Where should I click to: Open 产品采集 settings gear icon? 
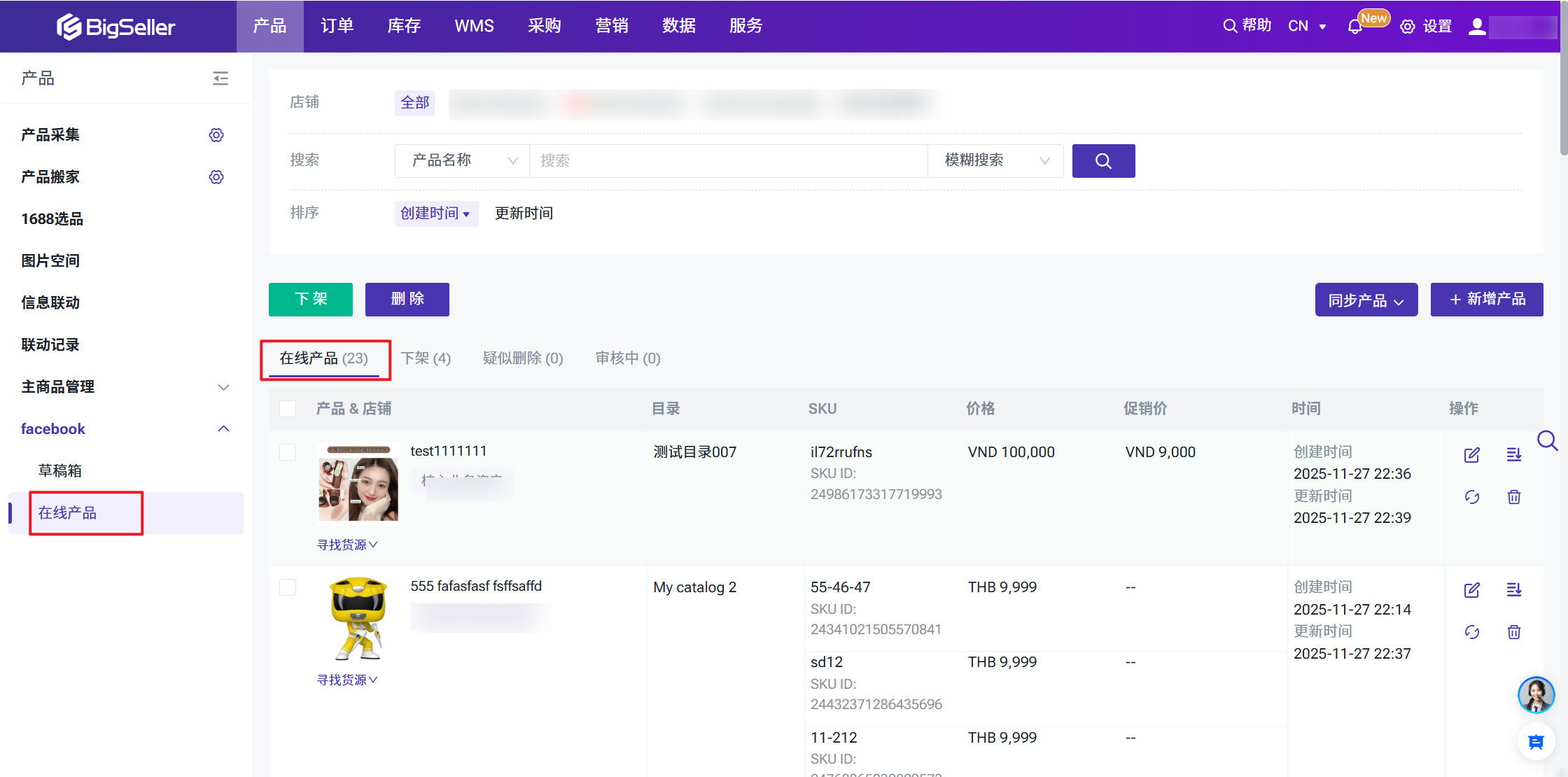[216, 135]
